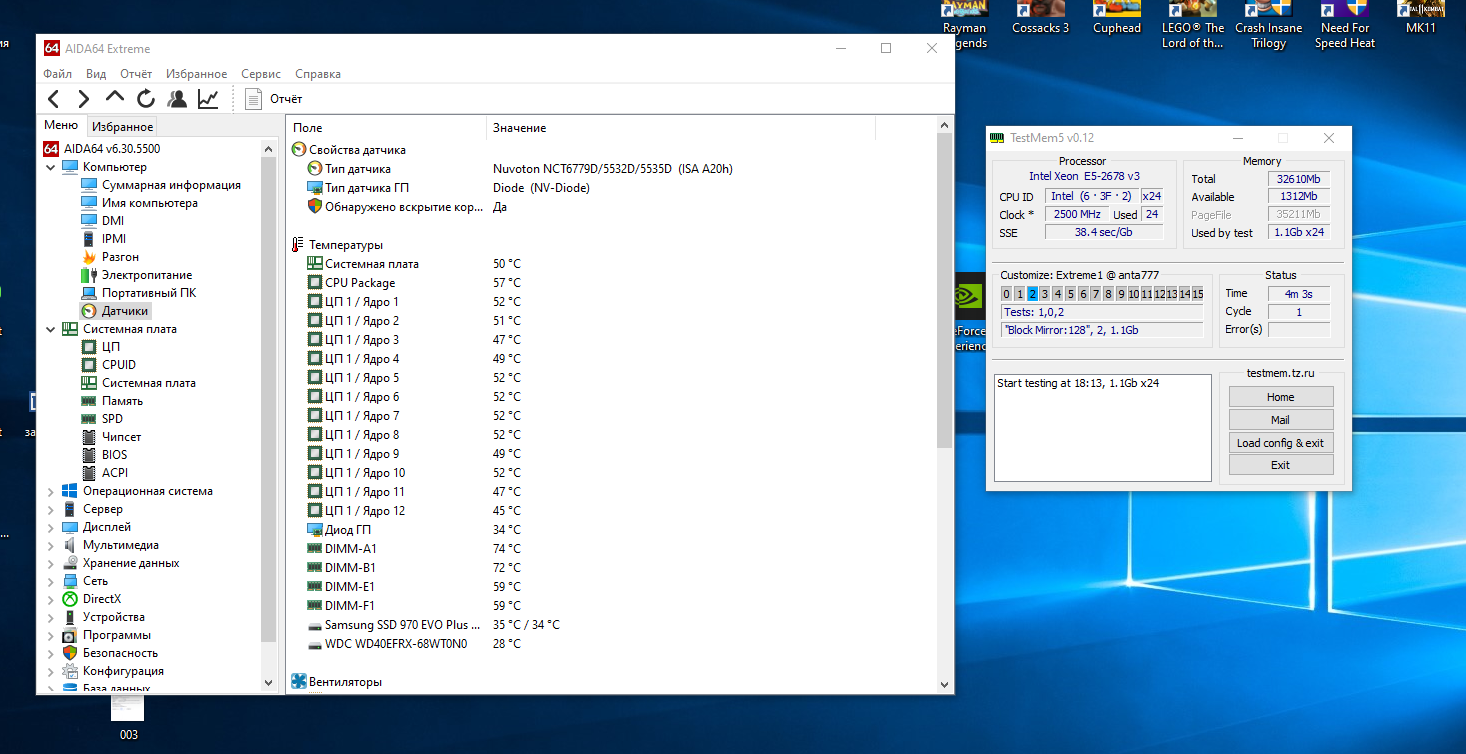Viewport: 1466px width, 754px height.
Task: Open the DMI tree item
Action: tap(113, 221)
